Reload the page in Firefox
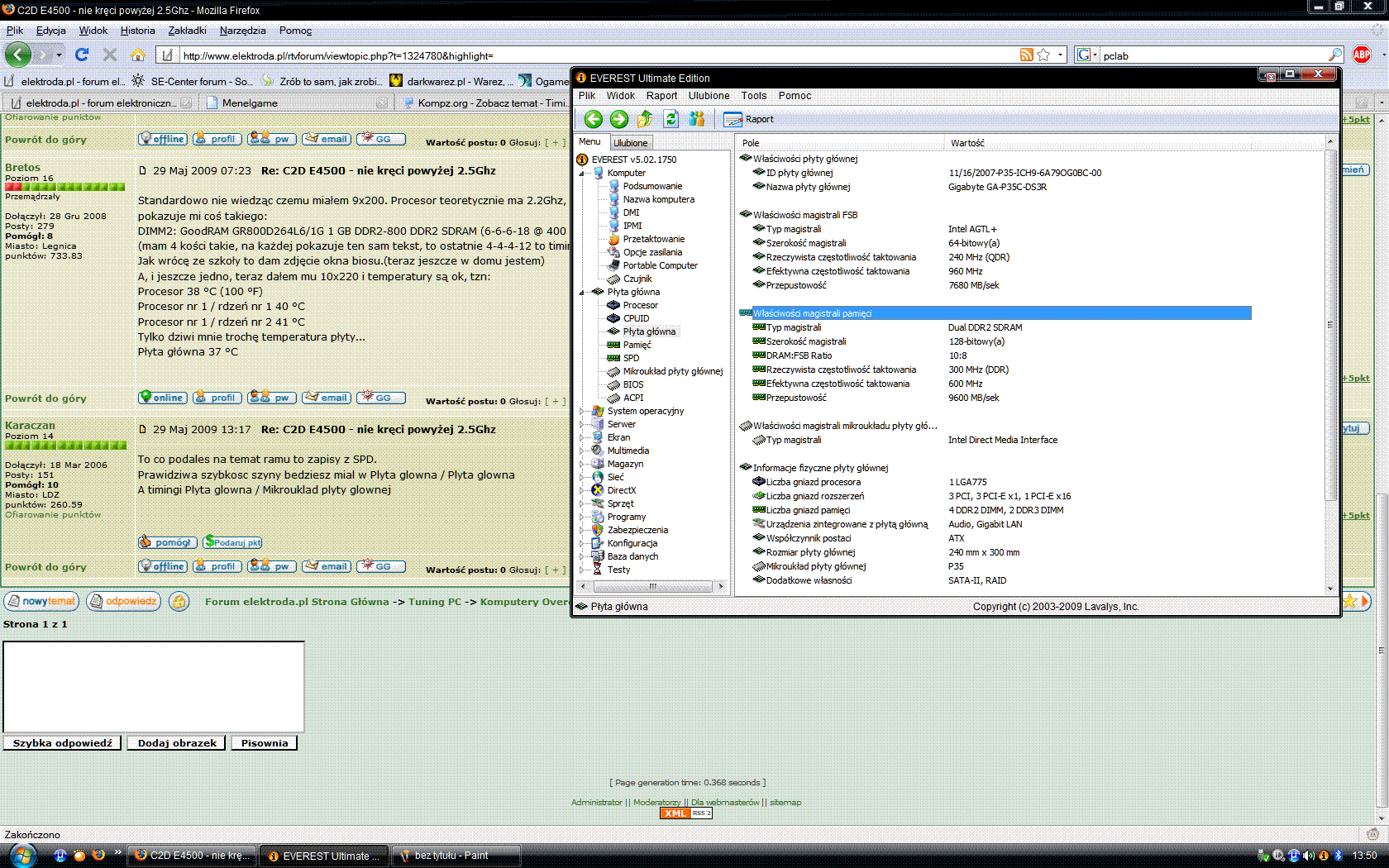Screen dimensions: 1389x868 pos(82,55)
